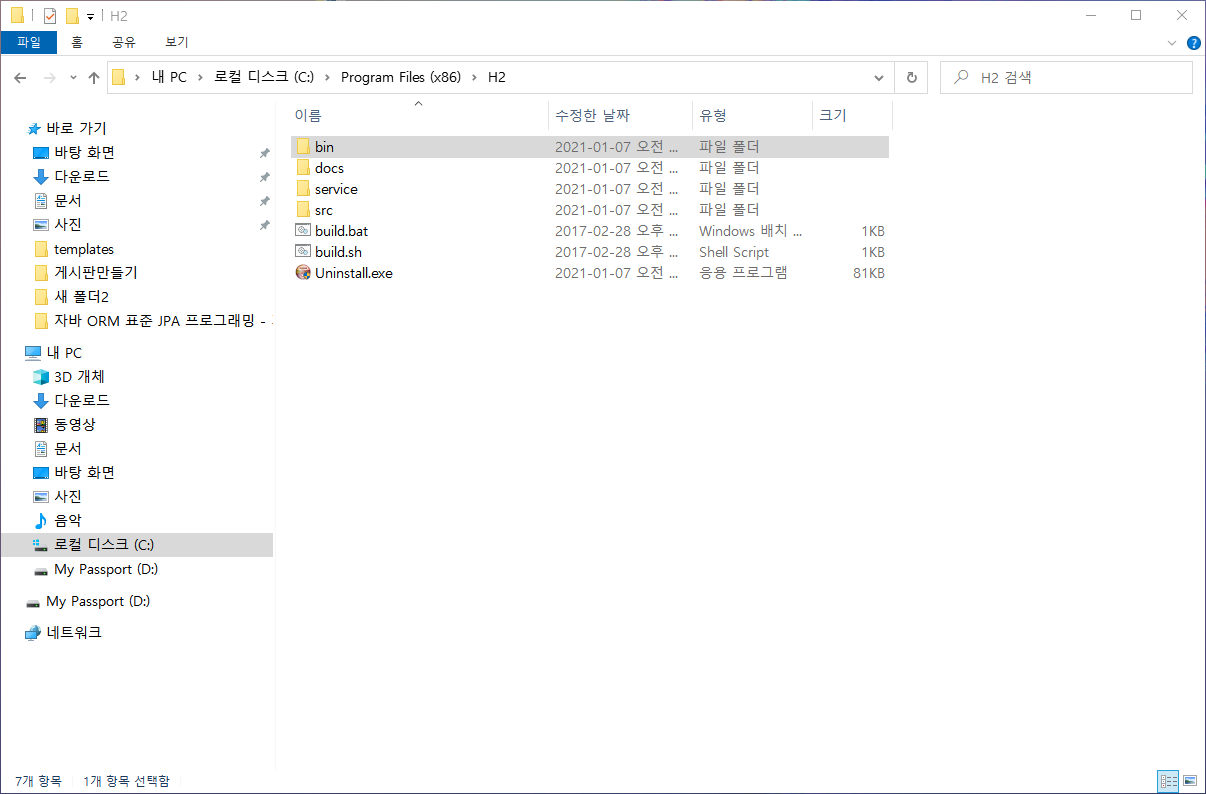Select 바탕 화면 under 내 PC
This screenshot has height=794, width=1206.
84,473
